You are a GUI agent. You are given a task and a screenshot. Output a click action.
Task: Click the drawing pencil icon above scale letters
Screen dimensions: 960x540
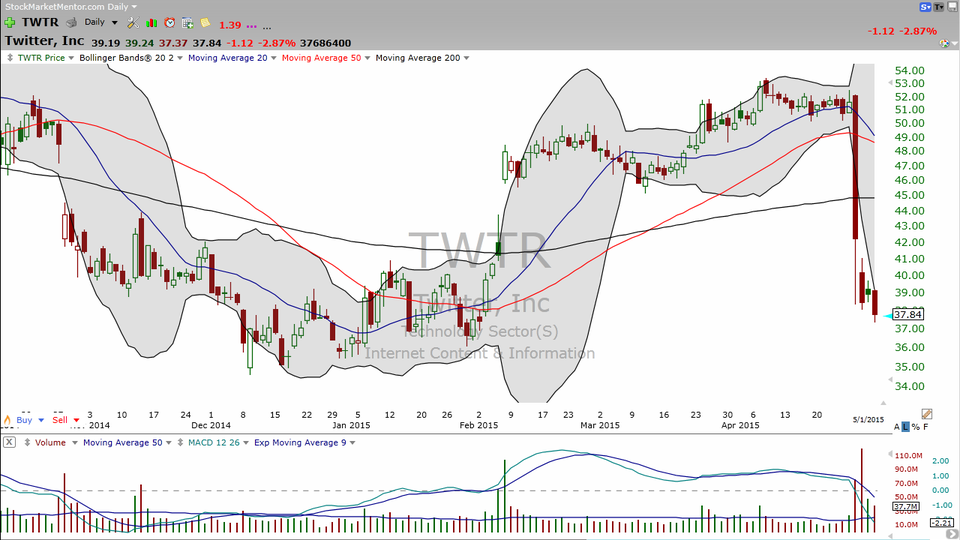tap(926, 414)
